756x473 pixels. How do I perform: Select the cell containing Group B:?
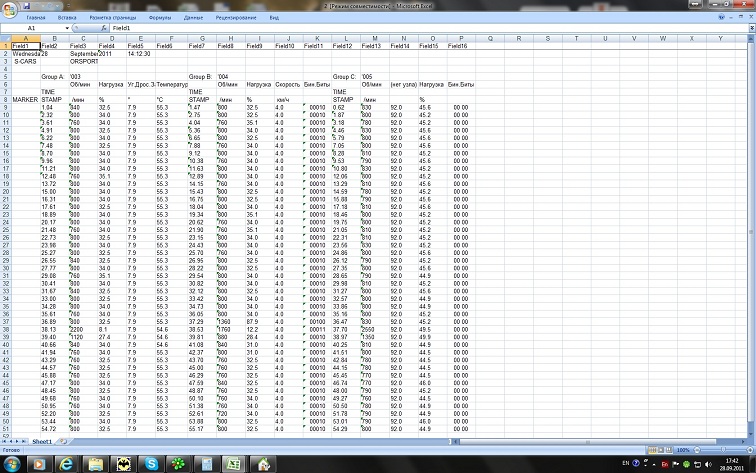(x=202, y=77)
